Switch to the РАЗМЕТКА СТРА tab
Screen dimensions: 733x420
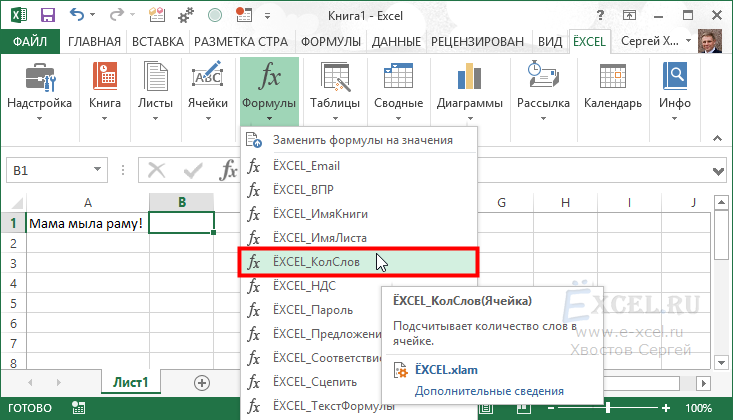[241, 42]
